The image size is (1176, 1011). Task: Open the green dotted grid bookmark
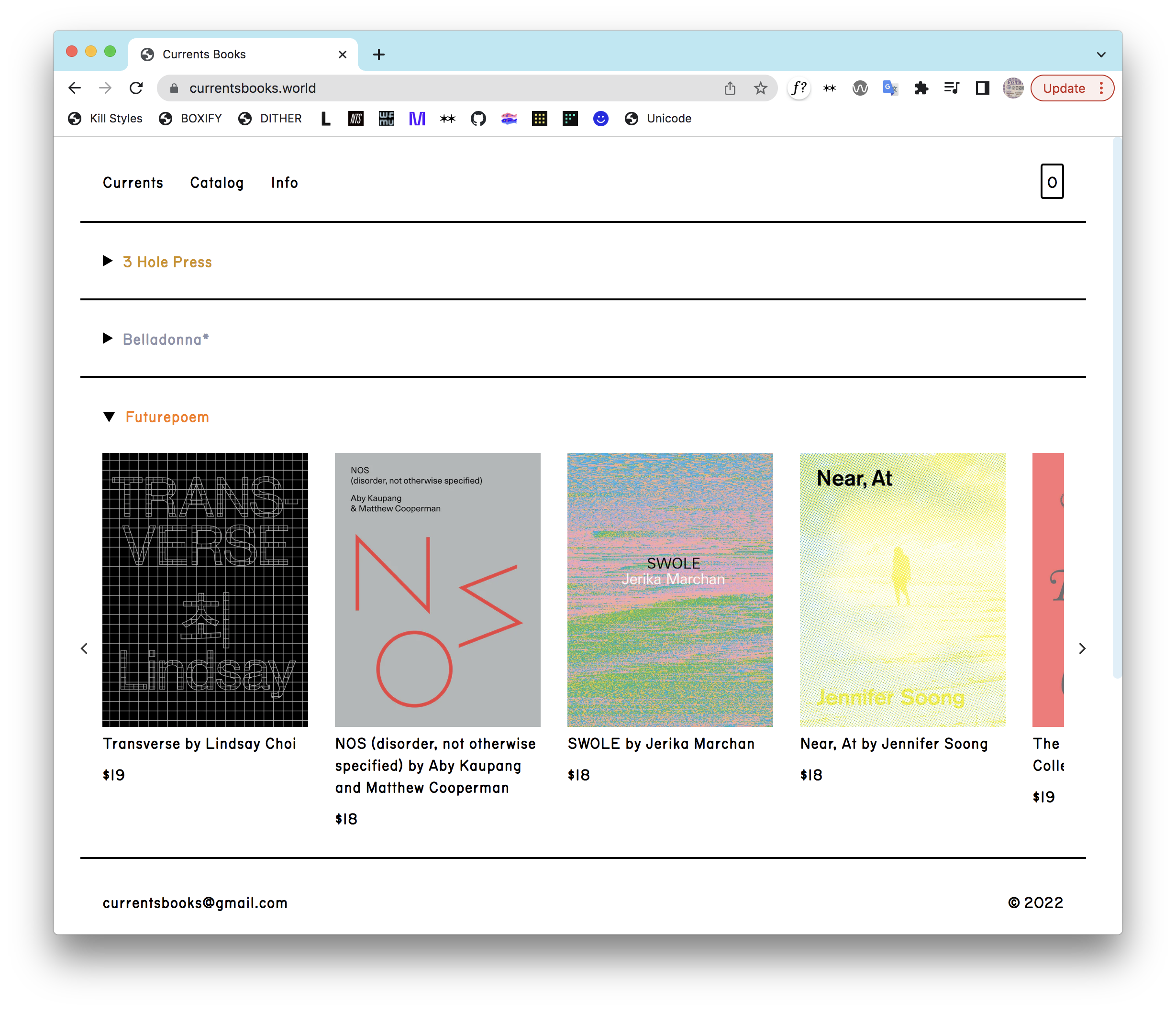coord(570,119)
